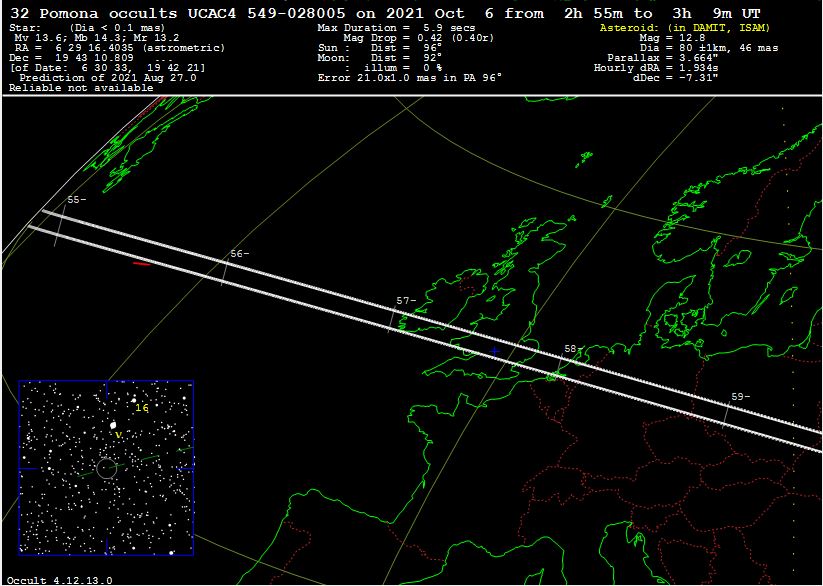Click the target star circle in star chart
The height and width of the screenshot is (586, 823).
106,468
